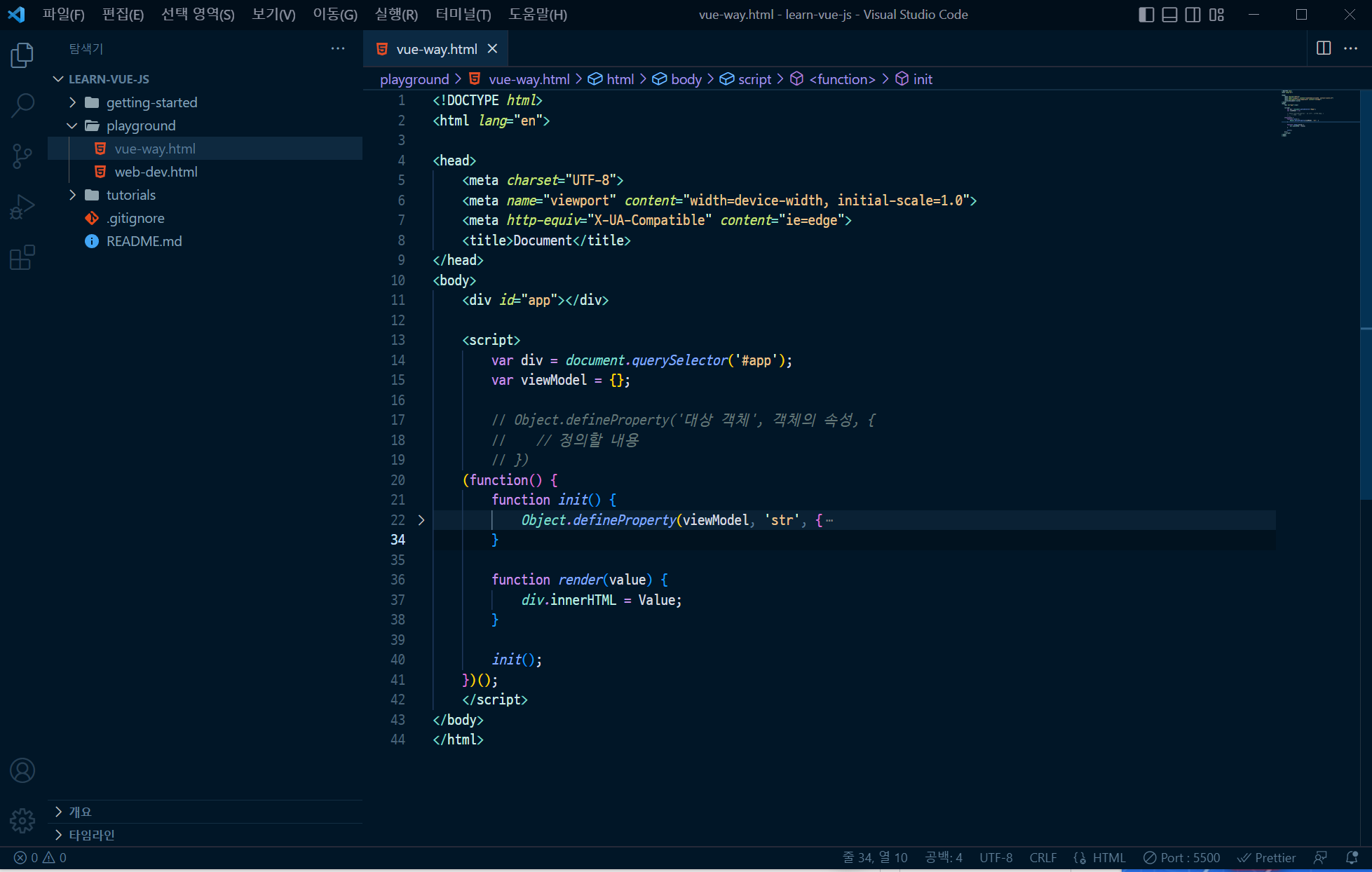Unfold the collapsed code at line 22
Image resolution: width=1372 pixels, height=872 pixels.
421,520
